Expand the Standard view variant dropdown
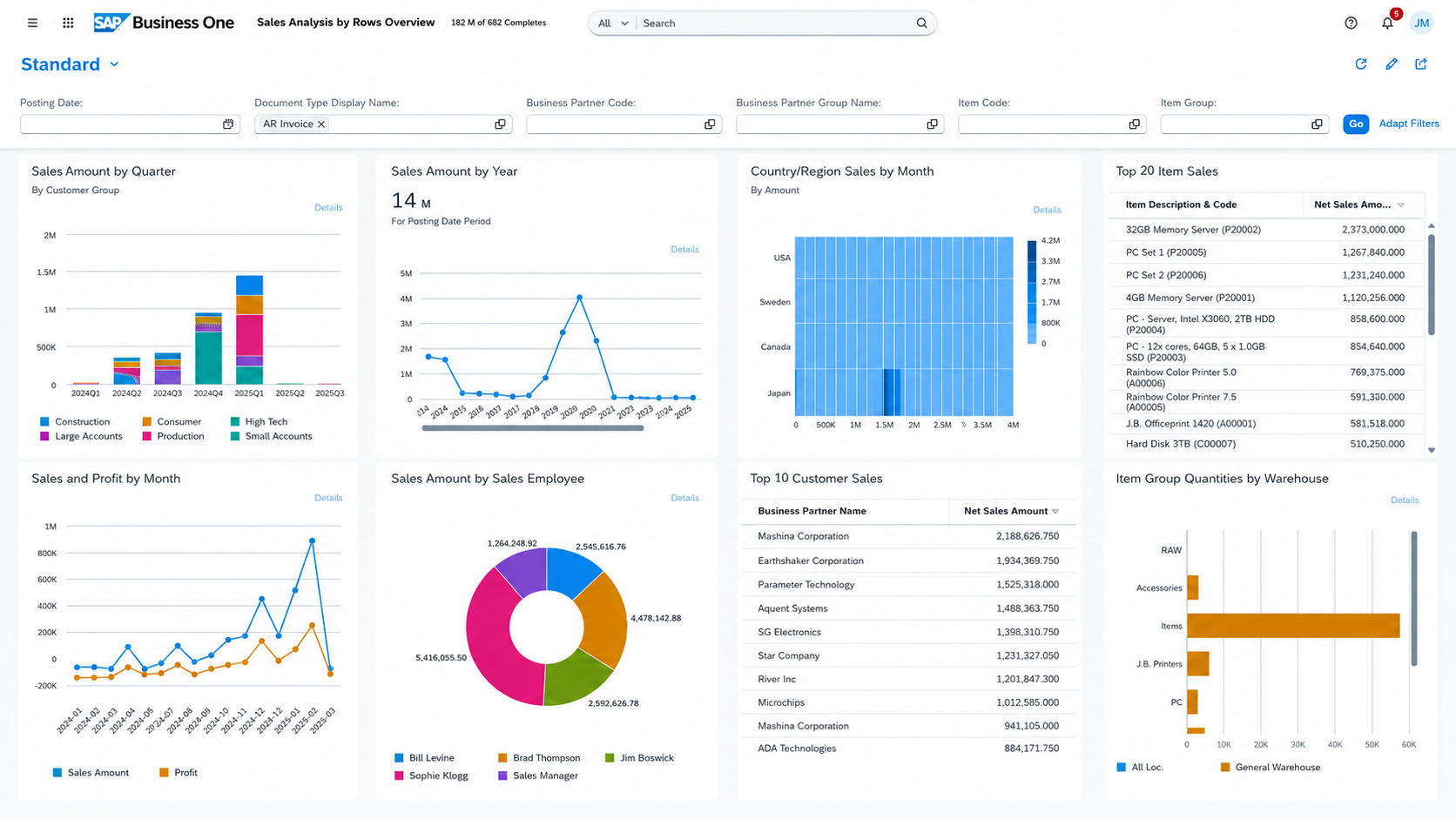Viewport: 1456px width, 819px height. [114, 64]
